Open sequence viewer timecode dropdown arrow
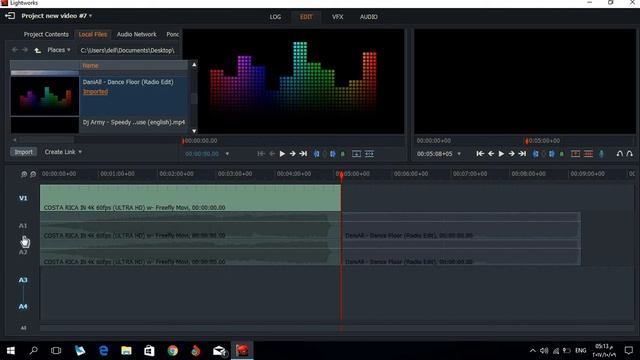Image resolution: width=640 pixels, height=360 pixels. pos(459,154)
